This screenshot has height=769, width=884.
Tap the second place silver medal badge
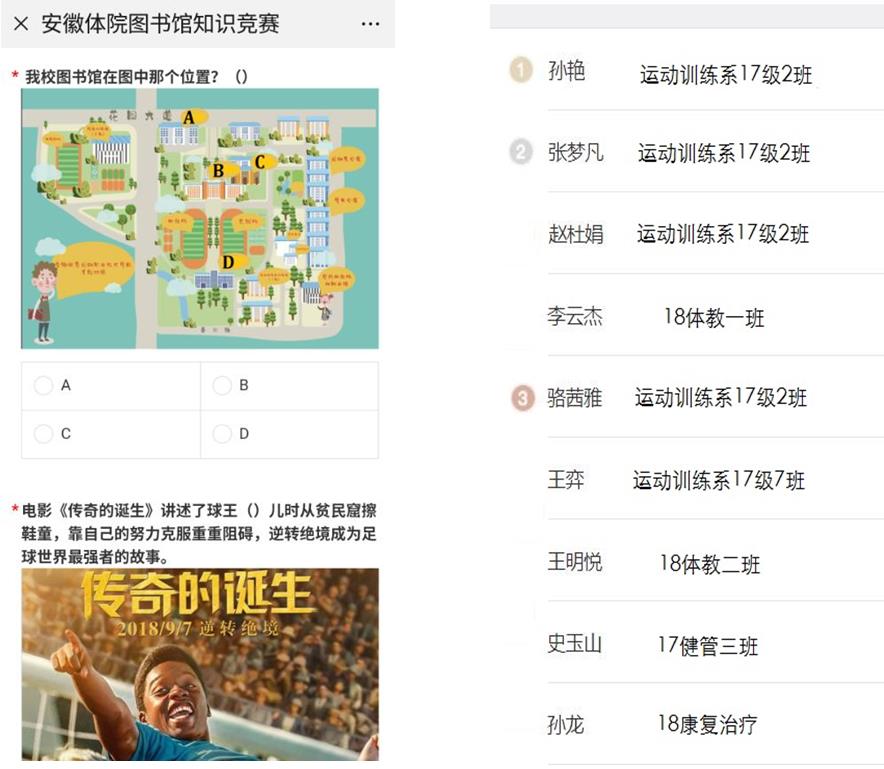(x=521, y=152)
